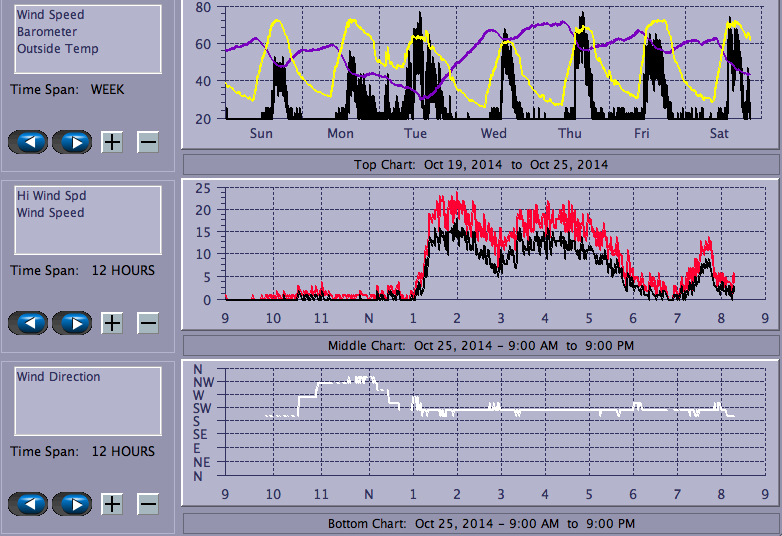Select Wind Direction in the bottom chart list
Screen dimensions: 782x536
point(58,377)
